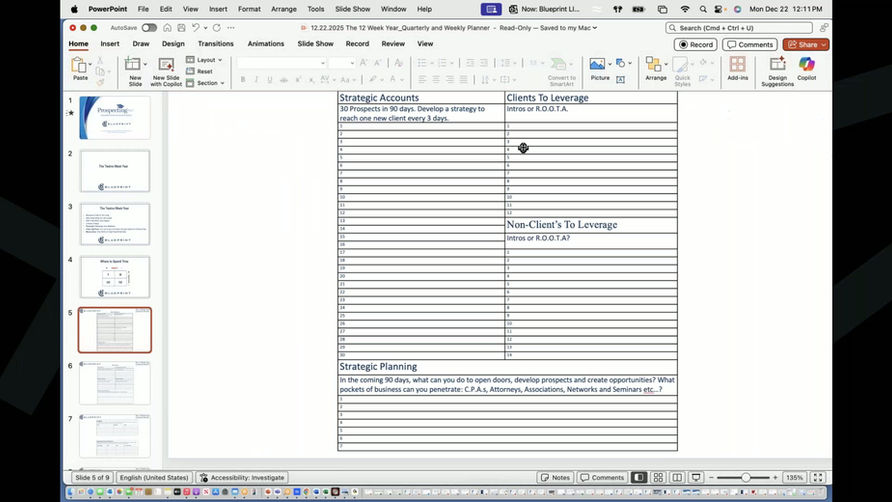Image resolution: width=892 pixels, height=502 pixels.
Task: Click the 135% zoom level button
Action: pyautogui.click(x=794, y=478)
